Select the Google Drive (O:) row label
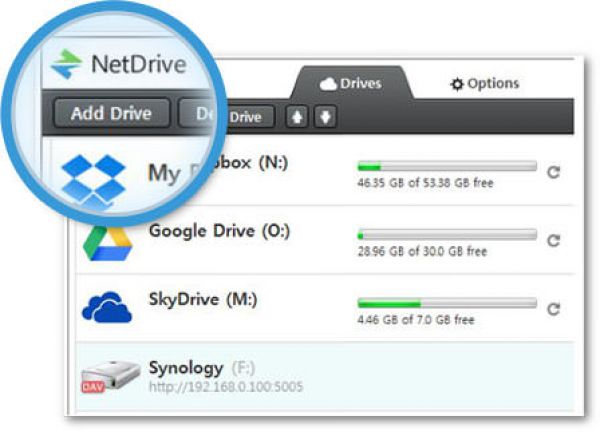The height and width of the screenshot is (432, 600). click(219, 231)
